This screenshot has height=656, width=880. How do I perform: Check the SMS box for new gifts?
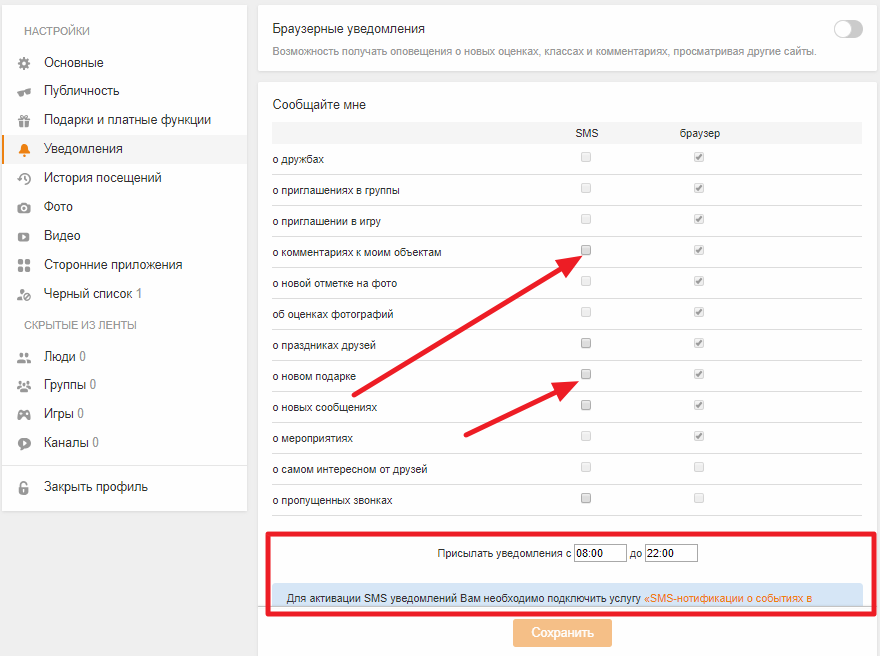pos(586,374)
